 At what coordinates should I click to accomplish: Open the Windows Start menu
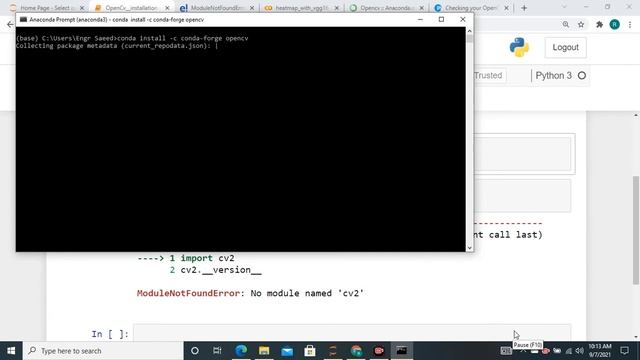pos(11,351)
